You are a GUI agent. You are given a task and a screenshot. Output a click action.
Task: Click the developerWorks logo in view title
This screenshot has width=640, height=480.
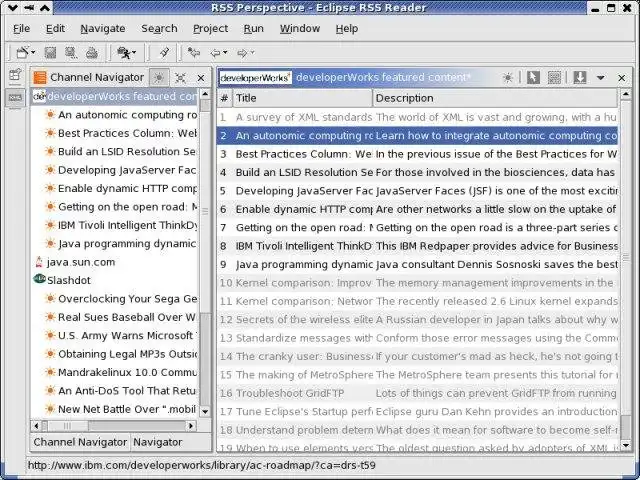click(x=256, y=78)
